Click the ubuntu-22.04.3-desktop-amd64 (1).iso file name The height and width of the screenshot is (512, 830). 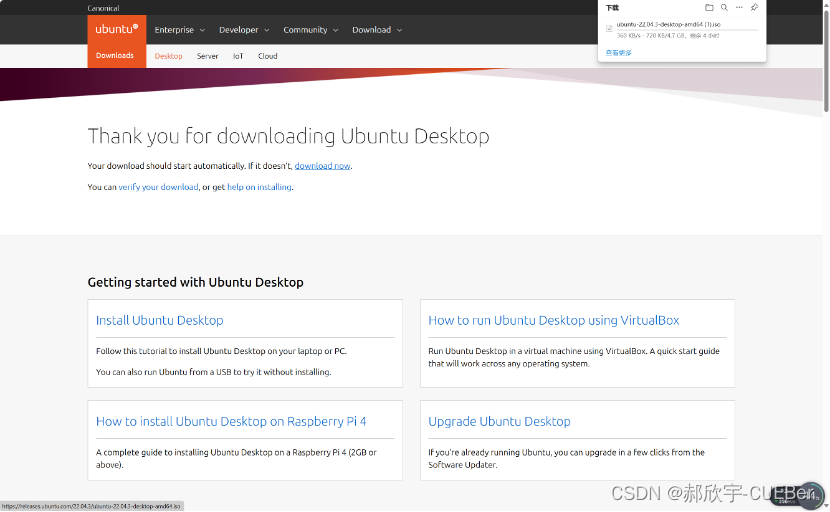pyautogui.click(x=668, y=24)
